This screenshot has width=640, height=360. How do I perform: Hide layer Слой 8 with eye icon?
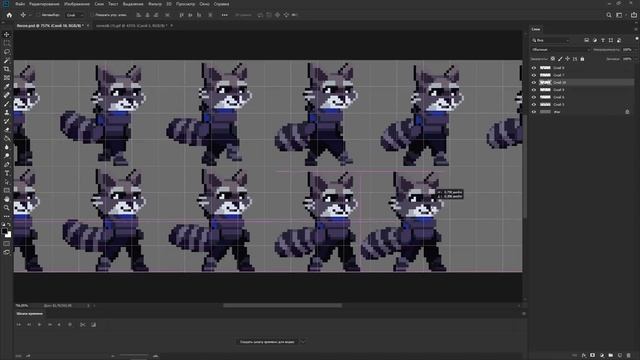tap(533, 68)
